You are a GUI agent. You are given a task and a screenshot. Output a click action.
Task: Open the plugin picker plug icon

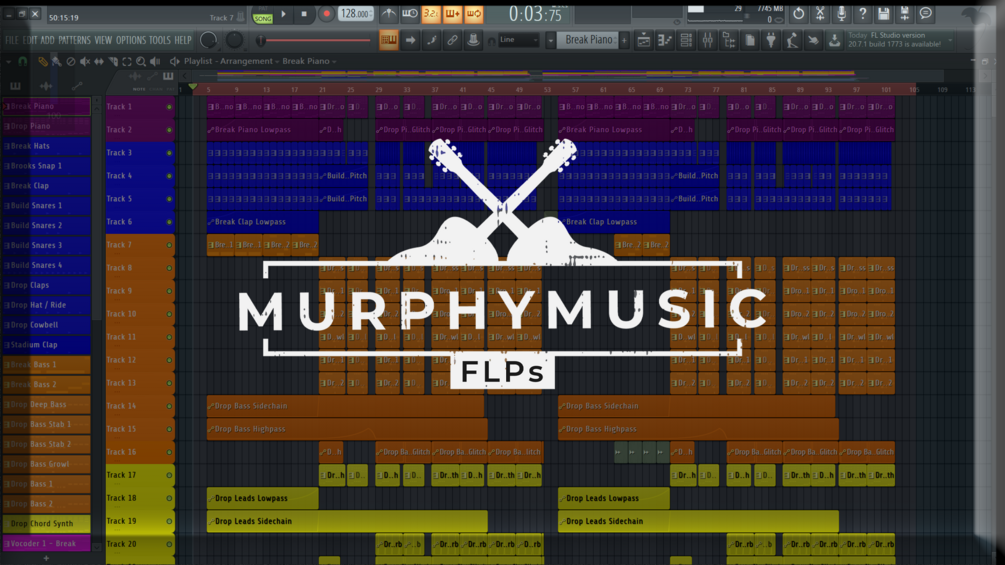[x=770, y=40]
